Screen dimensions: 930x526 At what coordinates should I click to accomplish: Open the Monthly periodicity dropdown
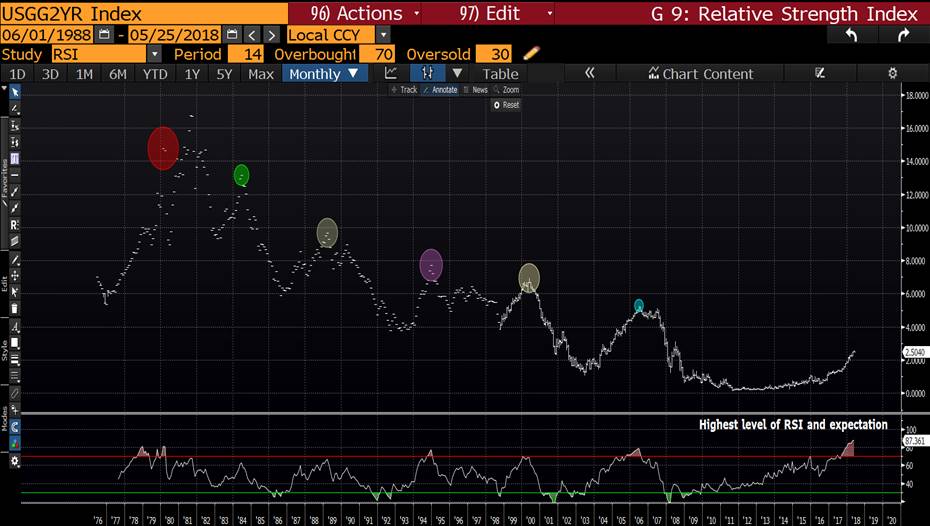pos(324,74)
